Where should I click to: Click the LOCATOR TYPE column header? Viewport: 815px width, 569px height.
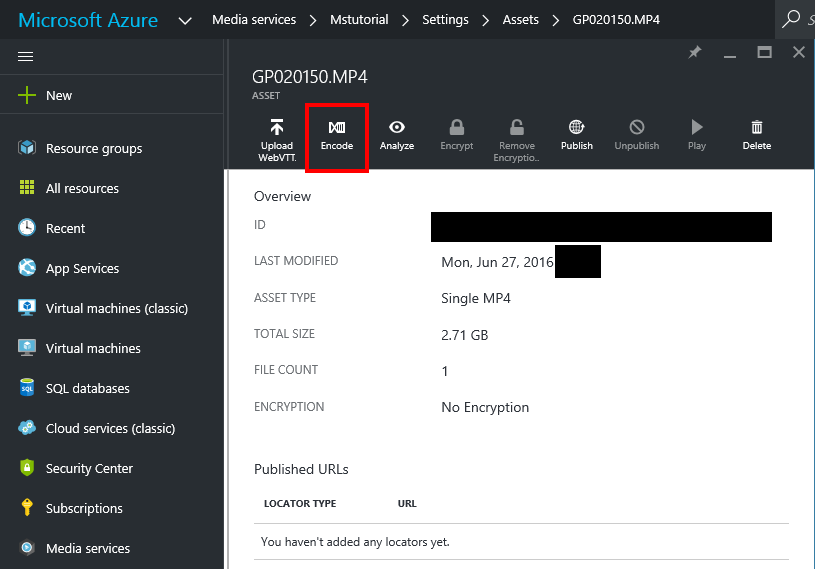click(300, 503)
